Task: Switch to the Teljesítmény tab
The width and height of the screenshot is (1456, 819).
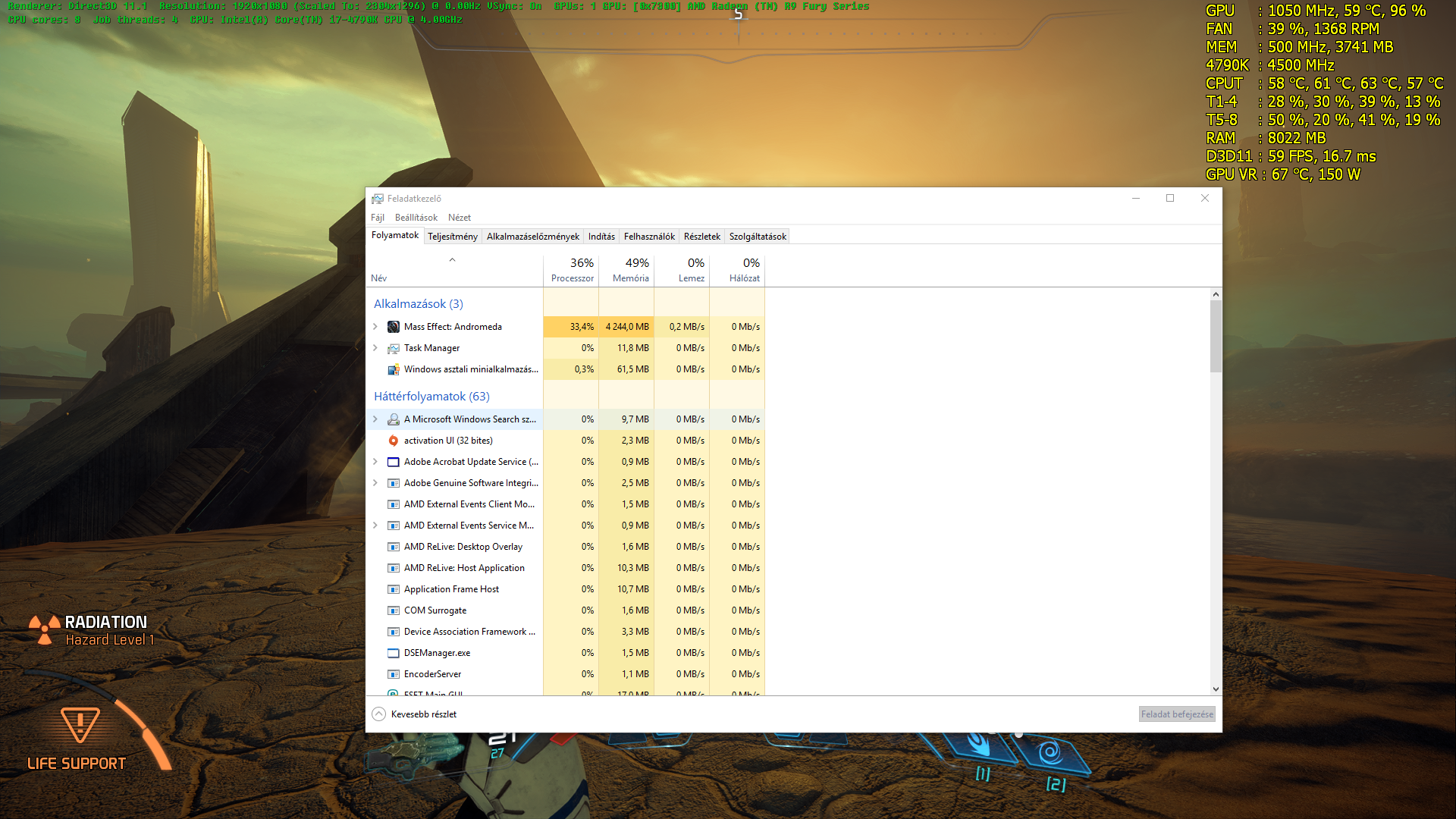Action: pos(452,237)
